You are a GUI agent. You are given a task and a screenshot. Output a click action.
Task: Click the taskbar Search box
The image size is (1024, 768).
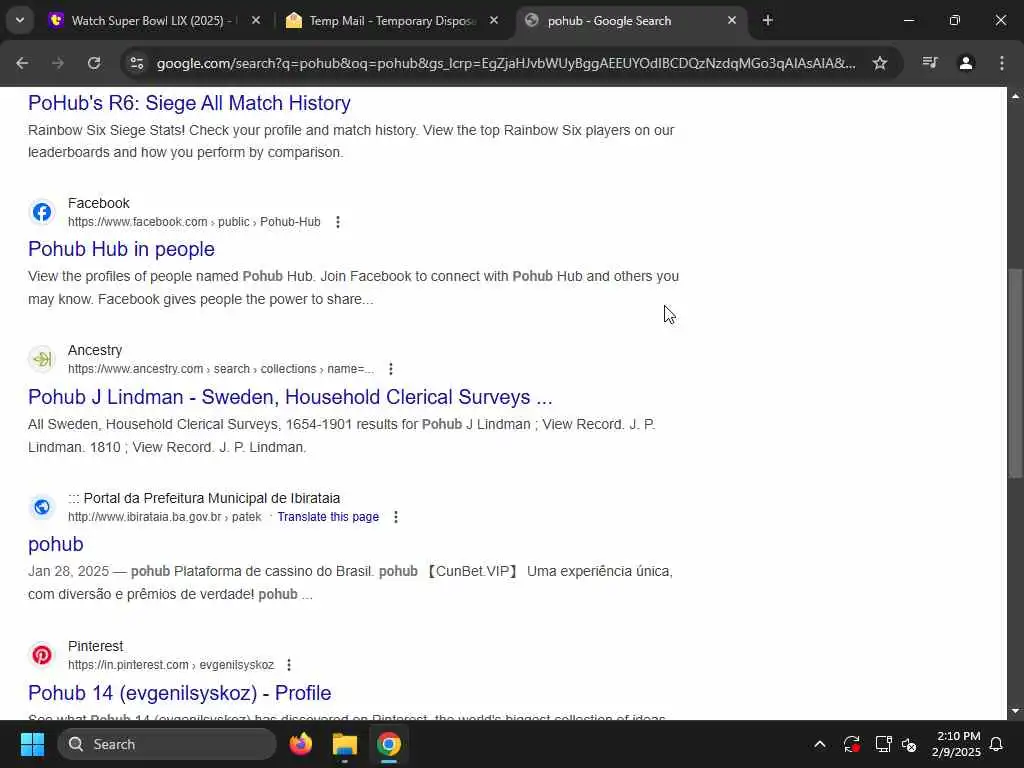click(167, 744)
